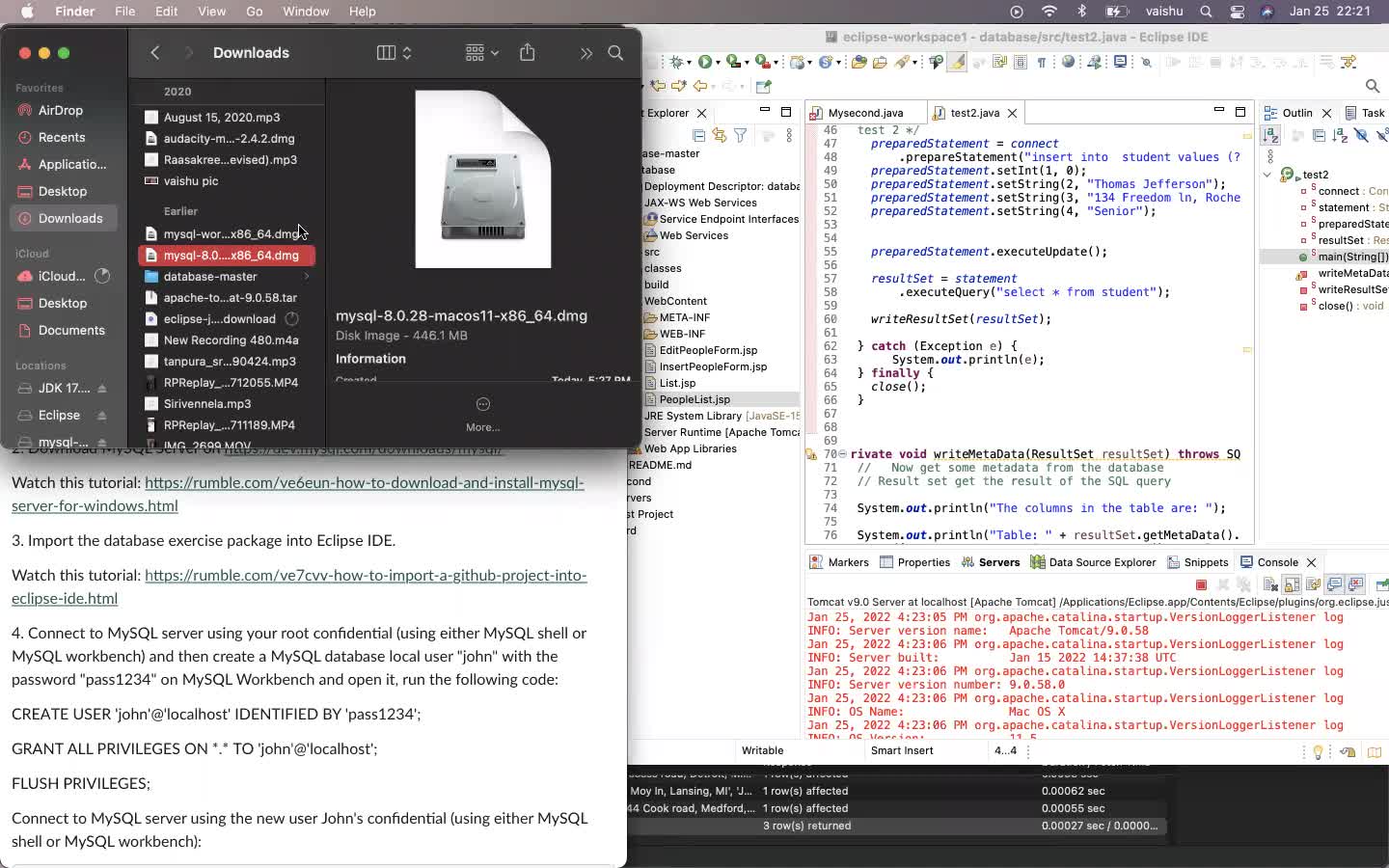Open Finder search with magnifier icon
Image resolution: width=1389 pixels, height=868 pixels.
pos(615,53)
